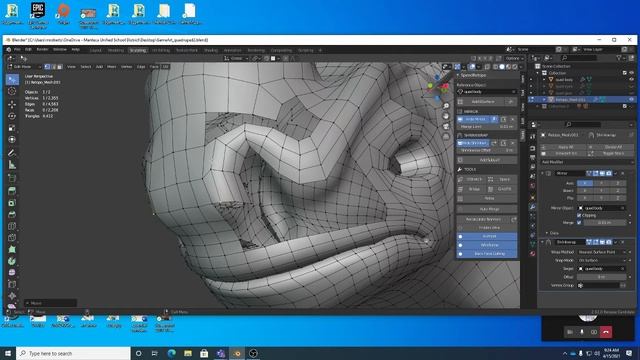Activate the Extrude Region tool
This screenshot has width=640, height=360.
click(x=12, y=191)
